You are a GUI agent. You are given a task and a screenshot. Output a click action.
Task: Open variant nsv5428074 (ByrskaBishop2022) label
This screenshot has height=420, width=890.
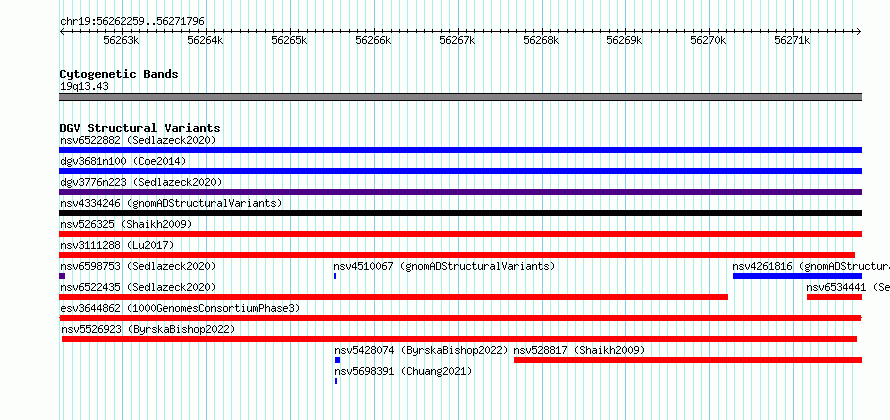(421, 350)
